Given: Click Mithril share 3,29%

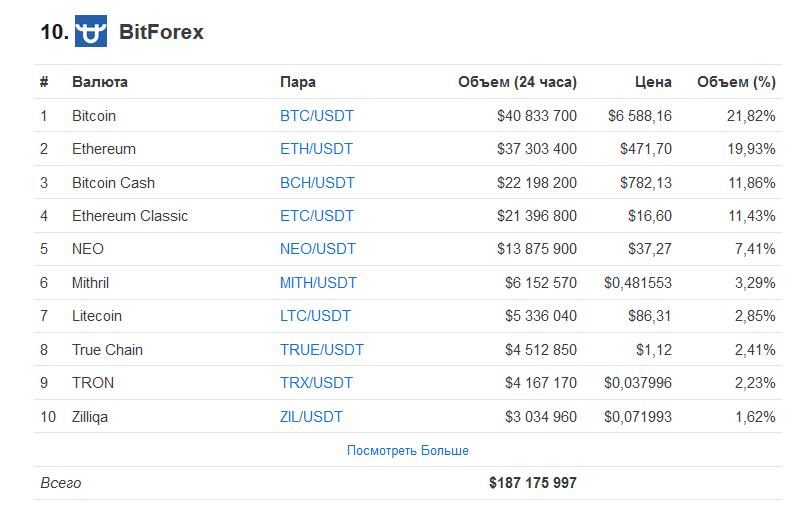Looking at the screenshot, I should pyautogui.click(x=755, y=283).
